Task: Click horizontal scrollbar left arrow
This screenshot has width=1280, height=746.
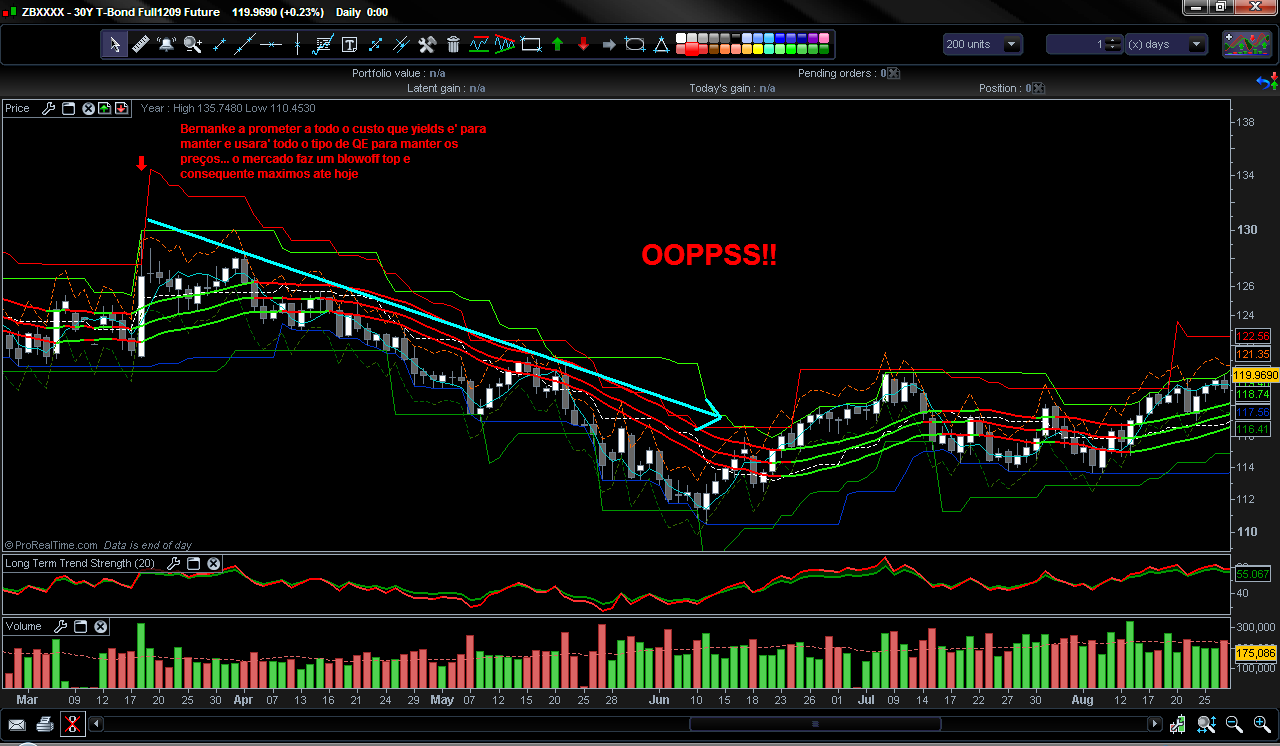Action: [x=96, y=724]
